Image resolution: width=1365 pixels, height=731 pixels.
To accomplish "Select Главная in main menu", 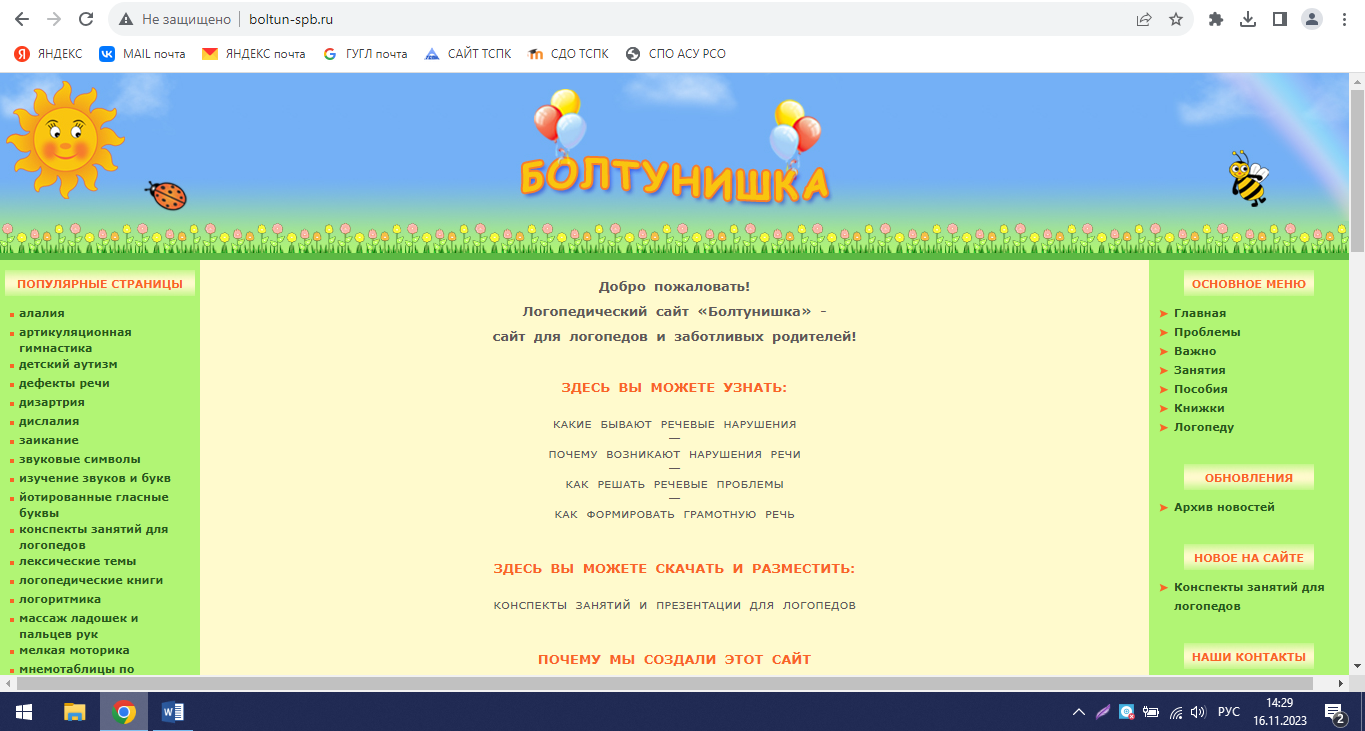I will coord(1200,313).
